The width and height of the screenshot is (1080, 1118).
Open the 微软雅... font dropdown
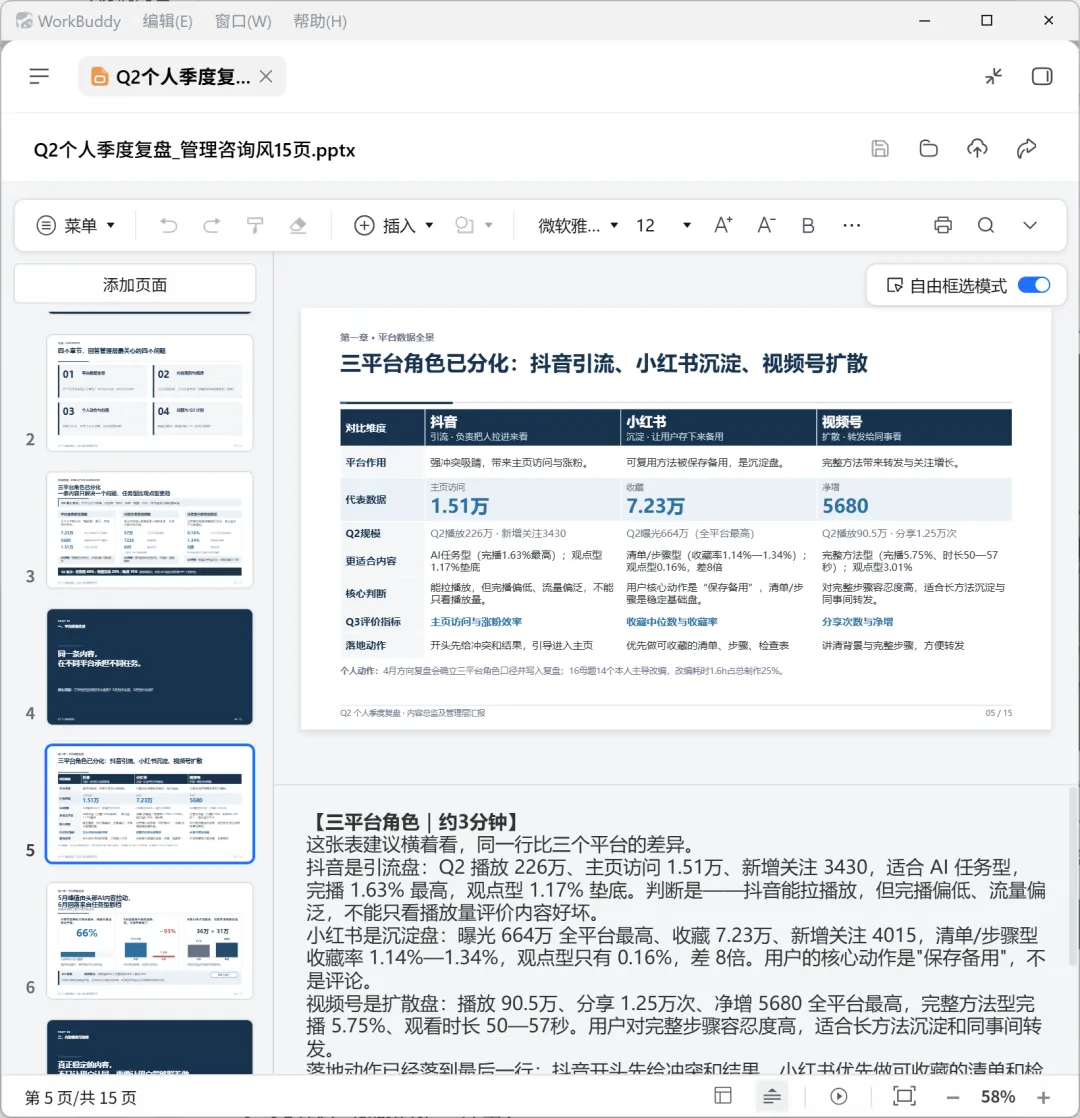(x=578, y=225)
